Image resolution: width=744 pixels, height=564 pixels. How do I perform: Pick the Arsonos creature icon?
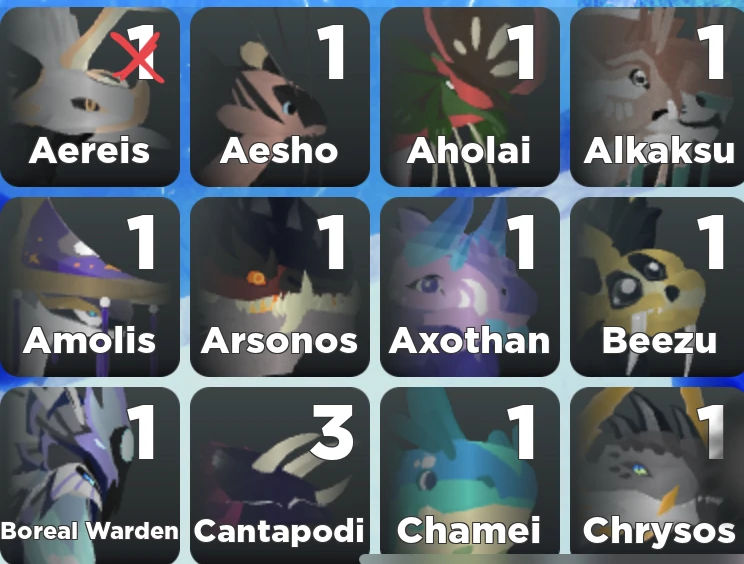click(x=279, y=287)
